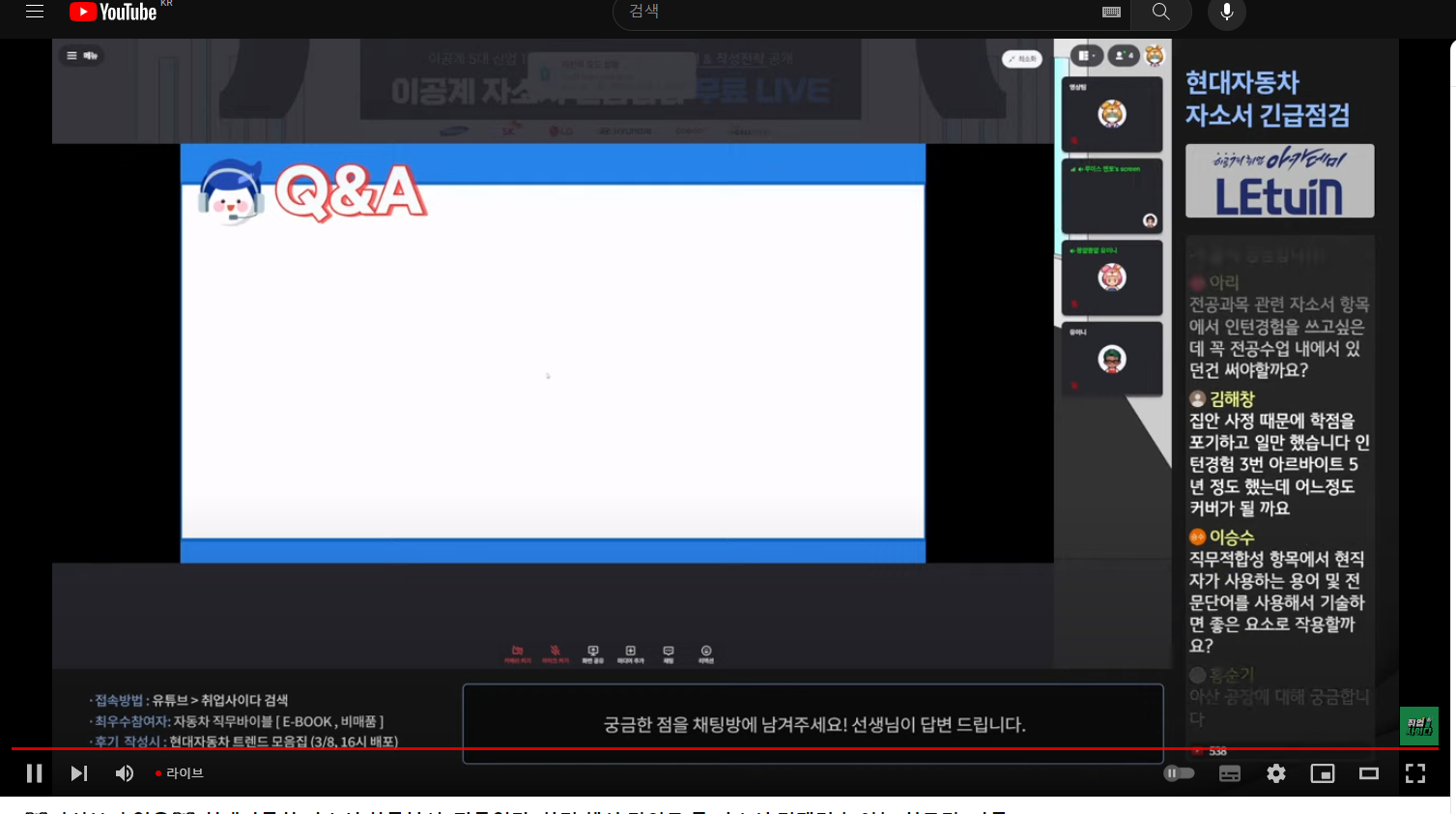
Task: Click 이승수's message about 직무적합성 항목
Action: [1276, 602]
